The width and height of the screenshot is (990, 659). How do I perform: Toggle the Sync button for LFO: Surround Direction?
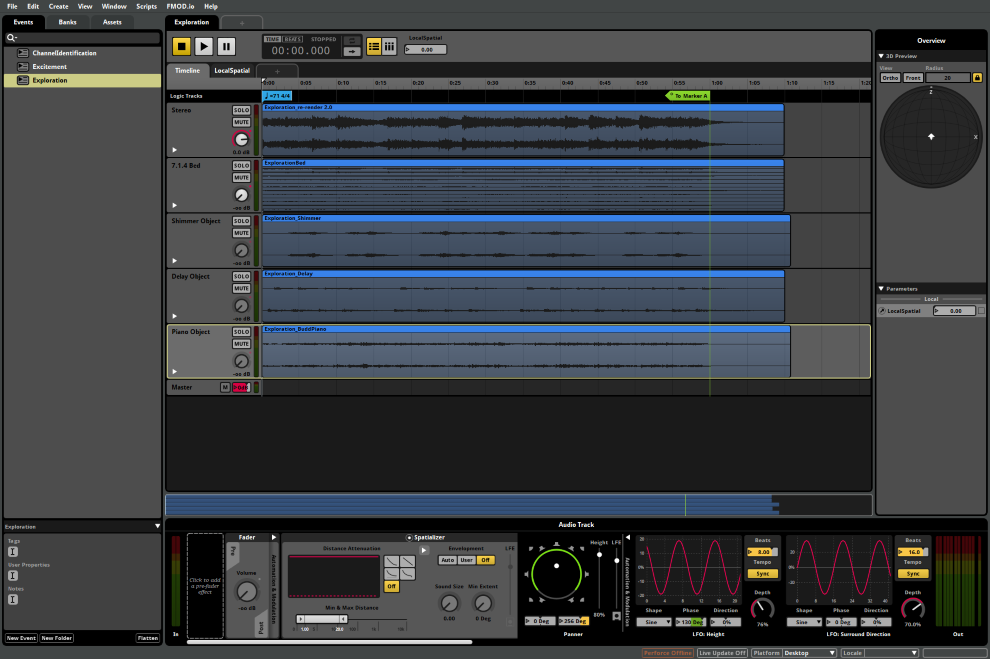pyautogui.click(x=913, y=574)
